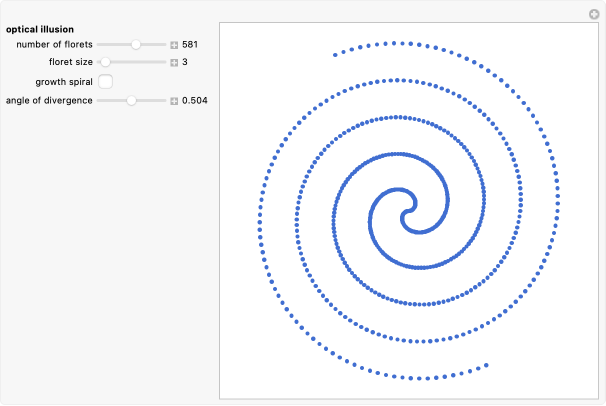Click the plus icon beside floret size
This screenshot has height=406, width=606.
[174, 62]
